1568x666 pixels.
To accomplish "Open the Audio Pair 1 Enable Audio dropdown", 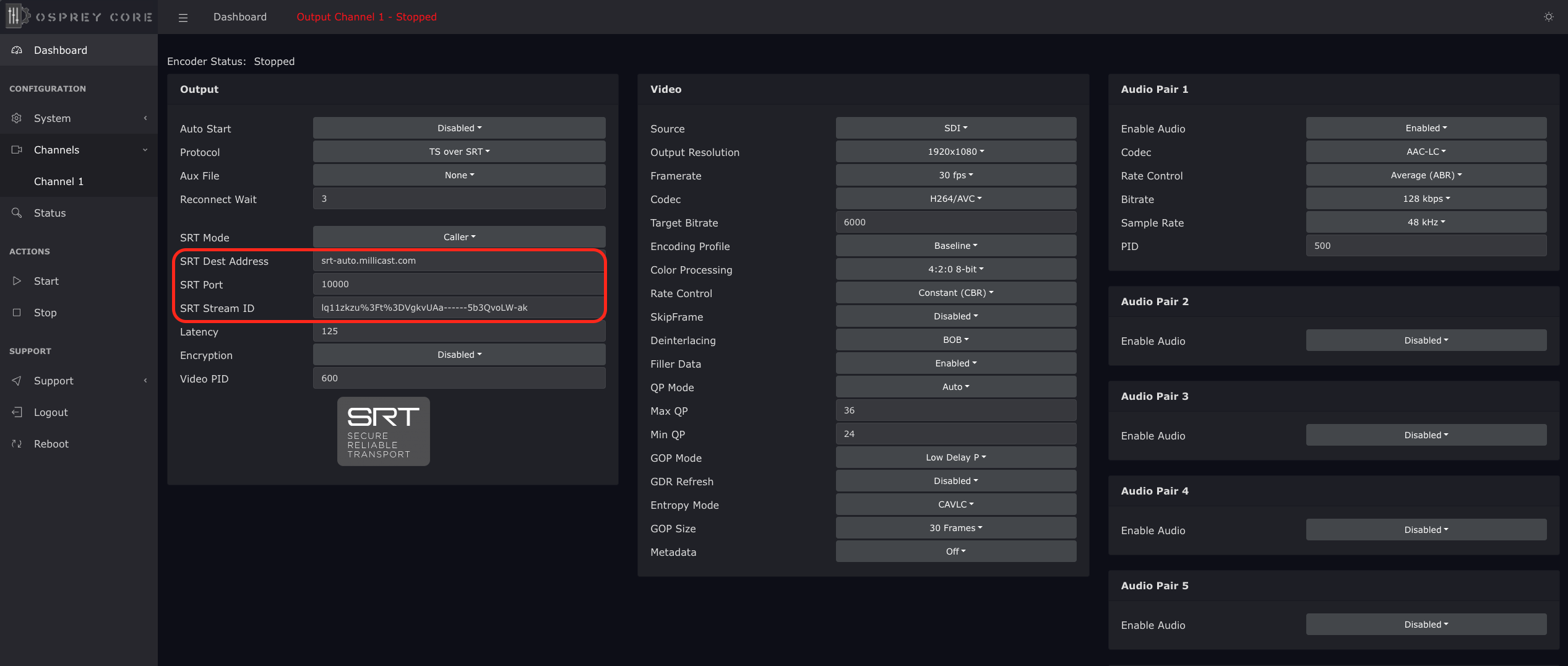I will pyautogui.click(x=1426, y=128).
